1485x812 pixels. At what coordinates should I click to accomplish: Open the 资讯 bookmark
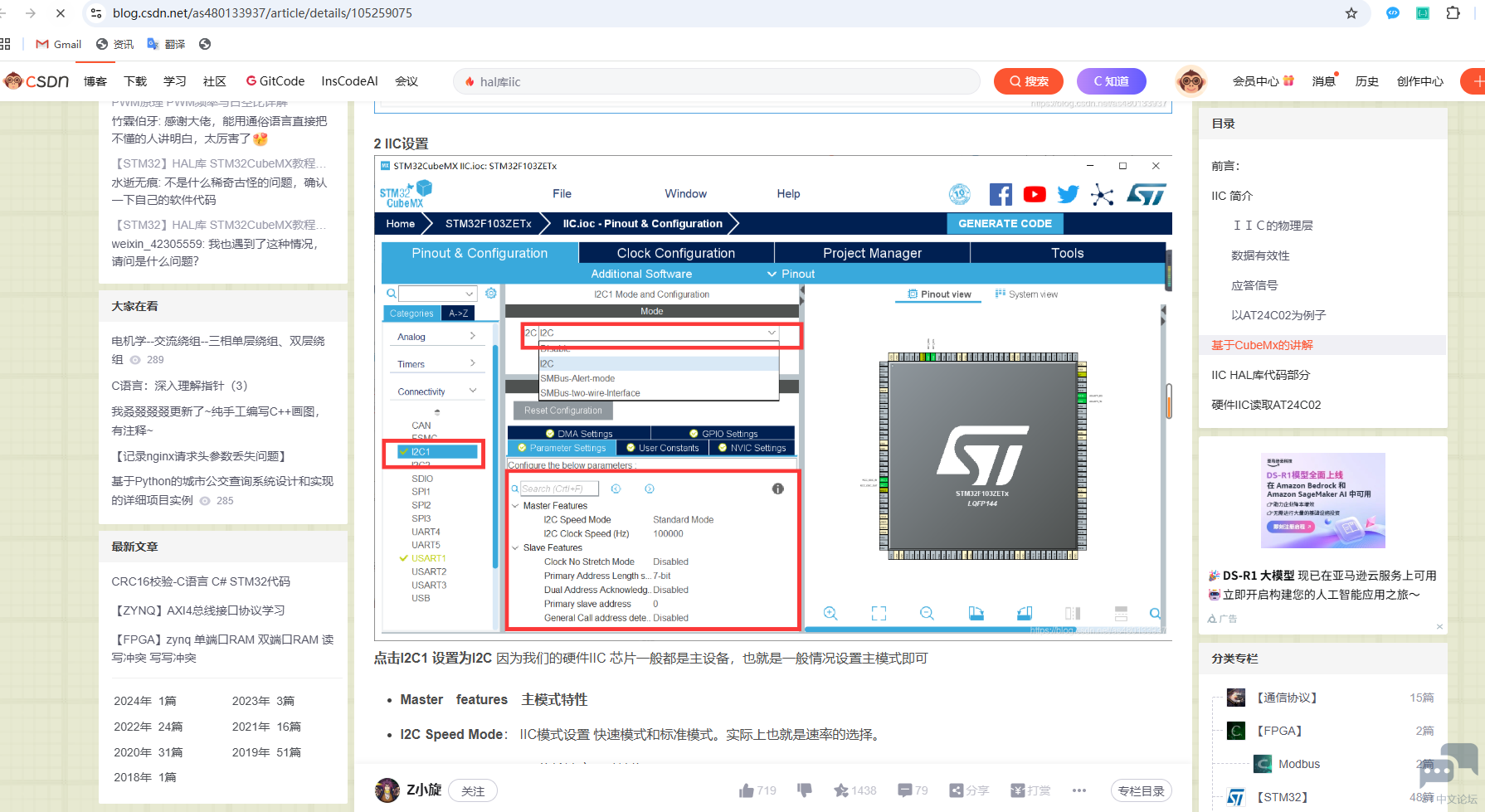tap(114, 44)
